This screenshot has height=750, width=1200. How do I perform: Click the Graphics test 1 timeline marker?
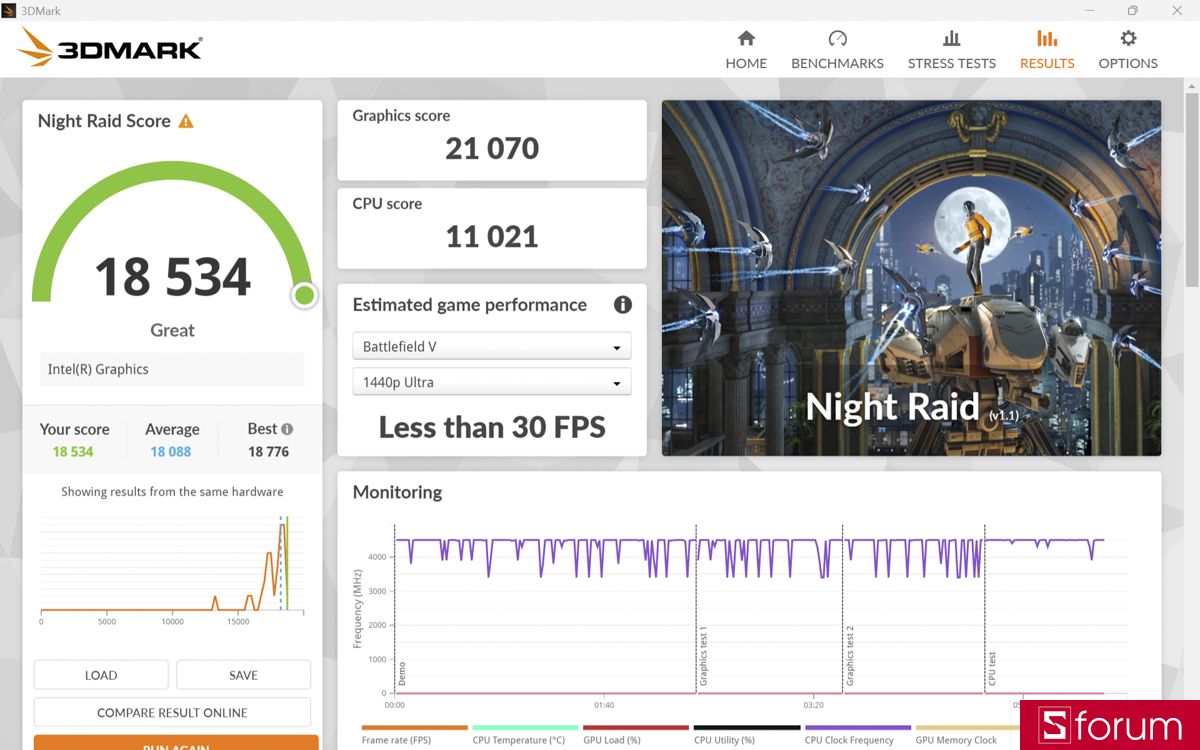click(702, 655)
